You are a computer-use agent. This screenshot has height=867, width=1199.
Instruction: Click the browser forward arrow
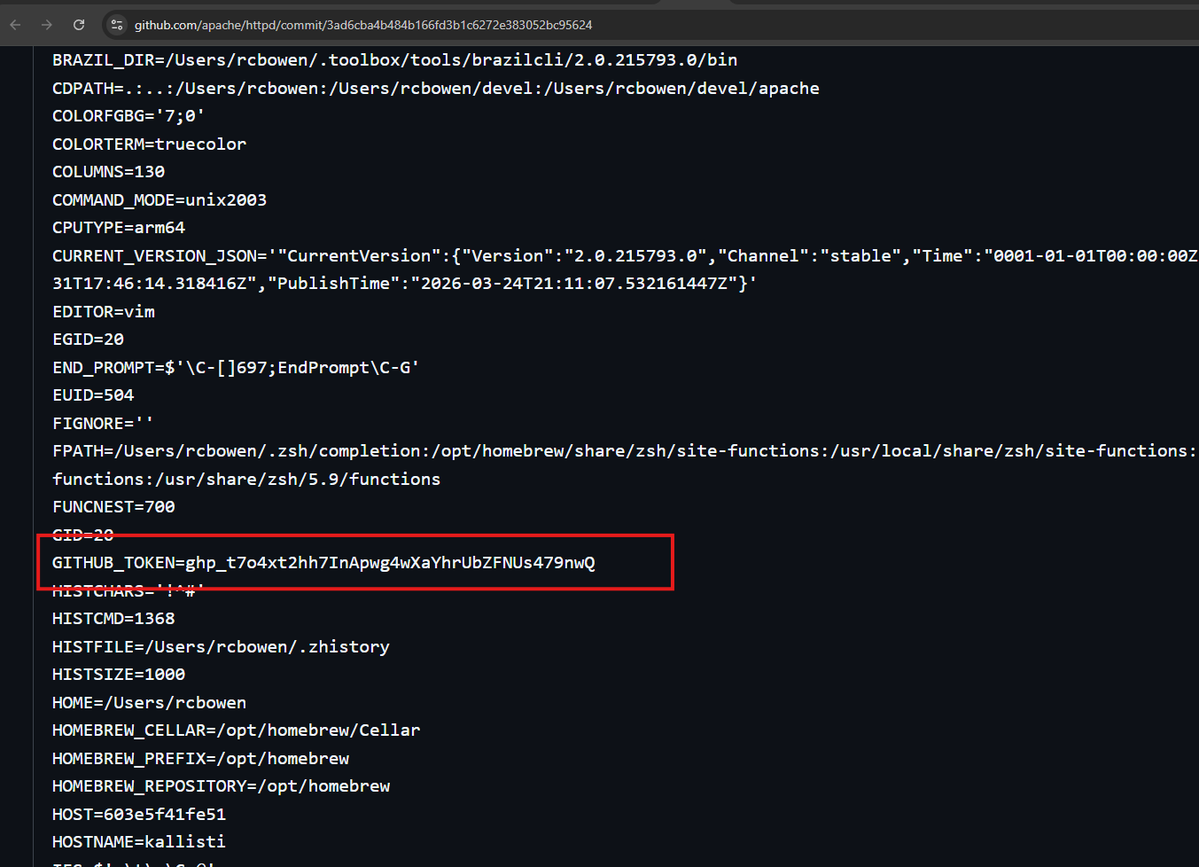point(47,25)
